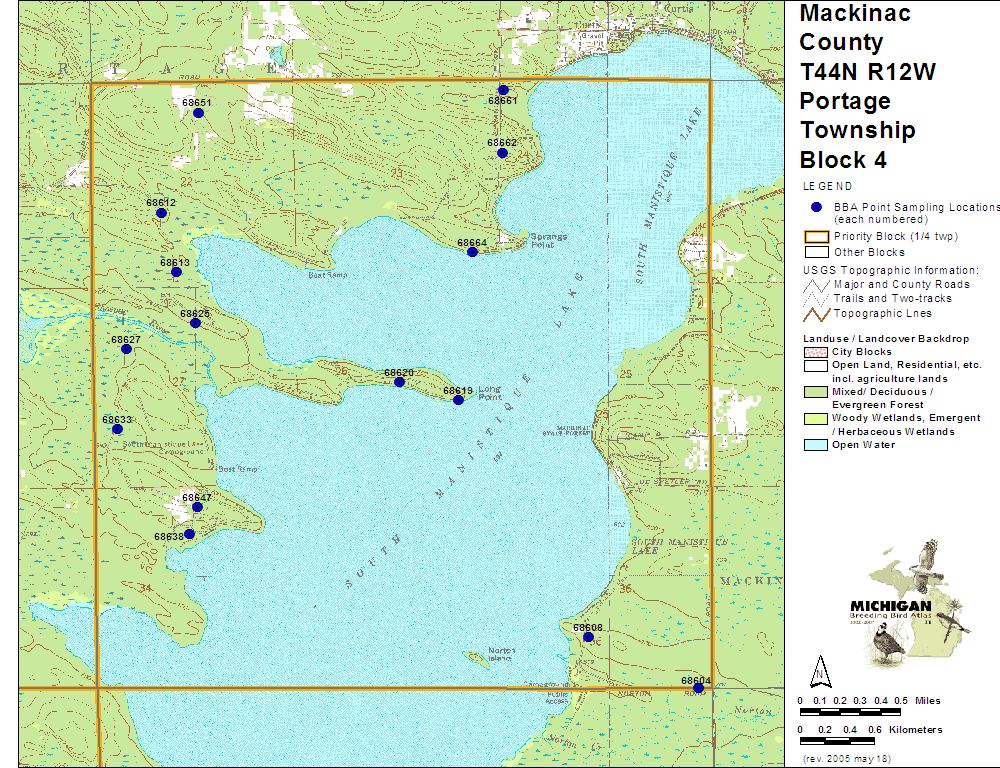Click the Woody Wetlands legend swatch
The width and height of the screenshot is (1000, 768).
815,418
